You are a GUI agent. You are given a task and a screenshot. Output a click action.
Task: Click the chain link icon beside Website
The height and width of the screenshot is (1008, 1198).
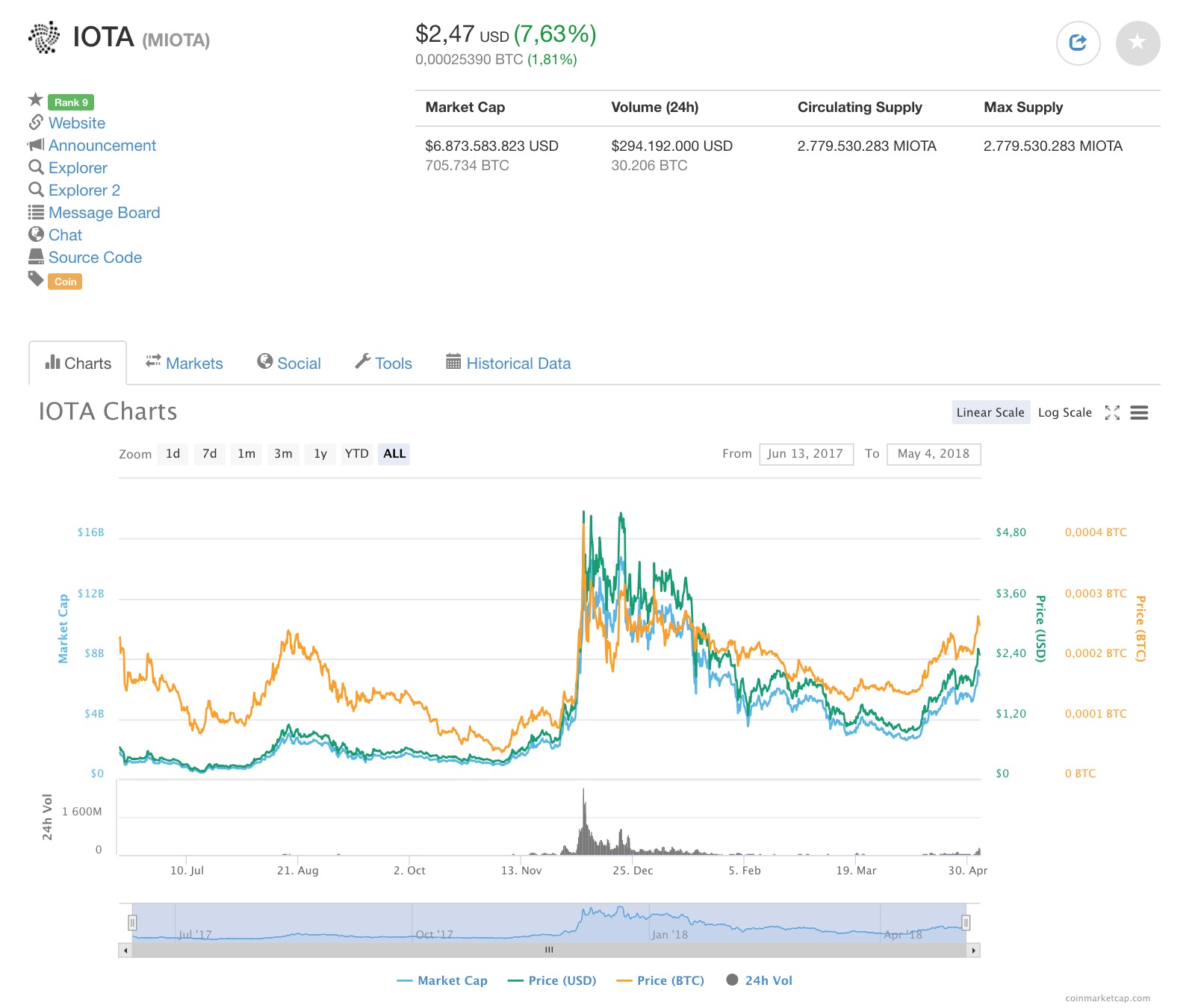pos(36,122)
